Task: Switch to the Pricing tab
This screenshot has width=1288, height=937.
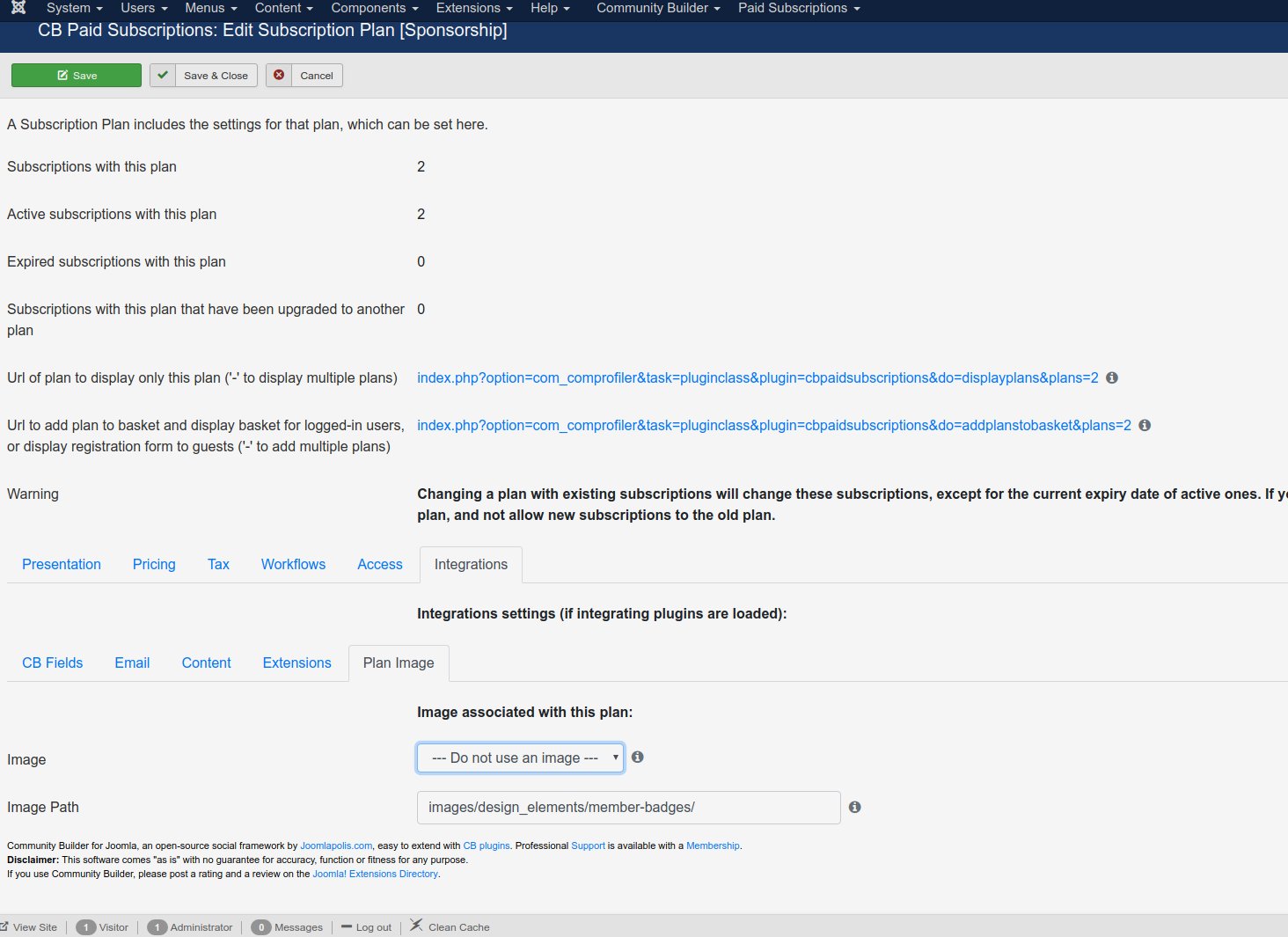Action: point(154,564)
